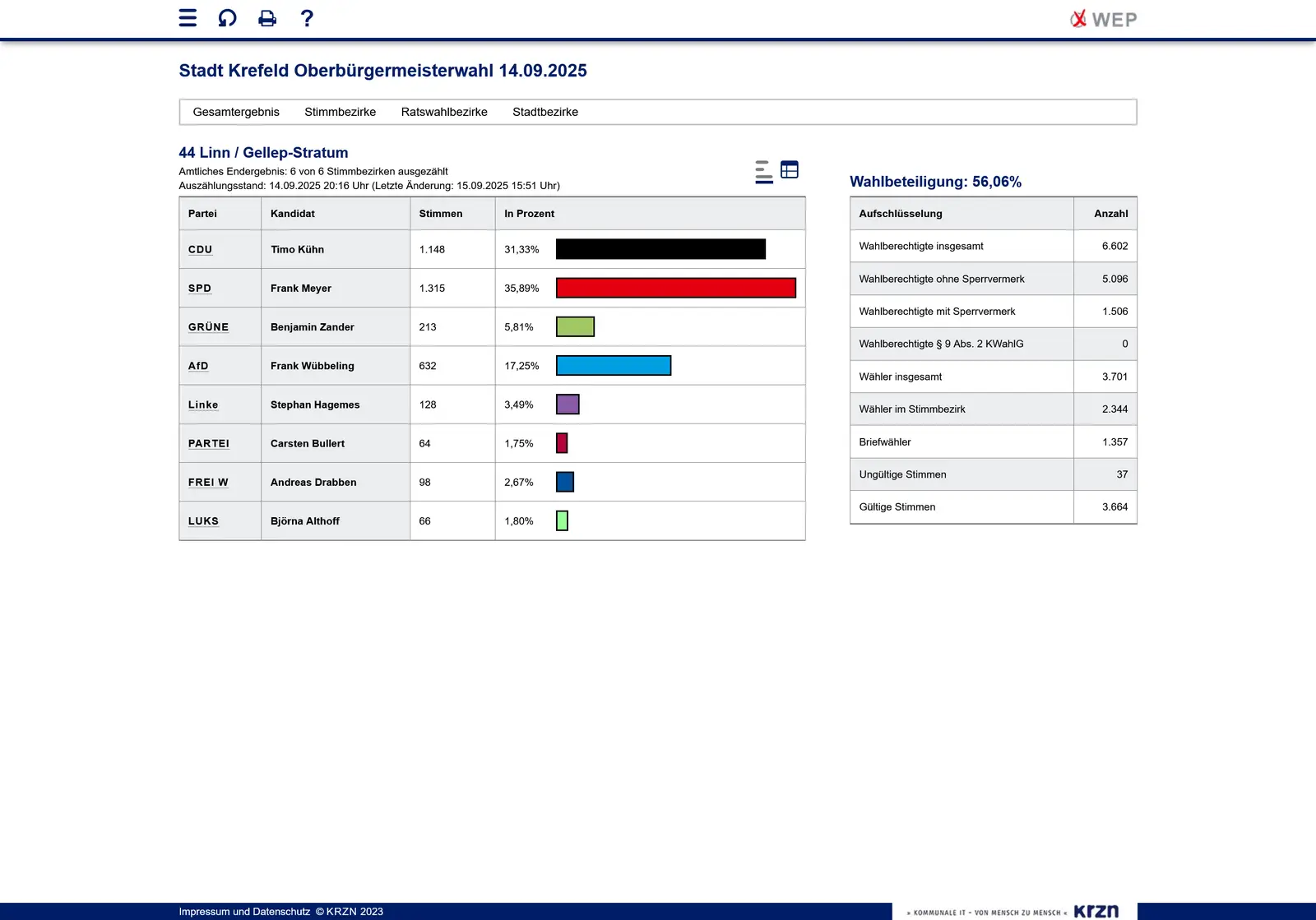Switch to the Gesamtergebnis tab
The image size is (1316, 920).
tap(236, 111)
